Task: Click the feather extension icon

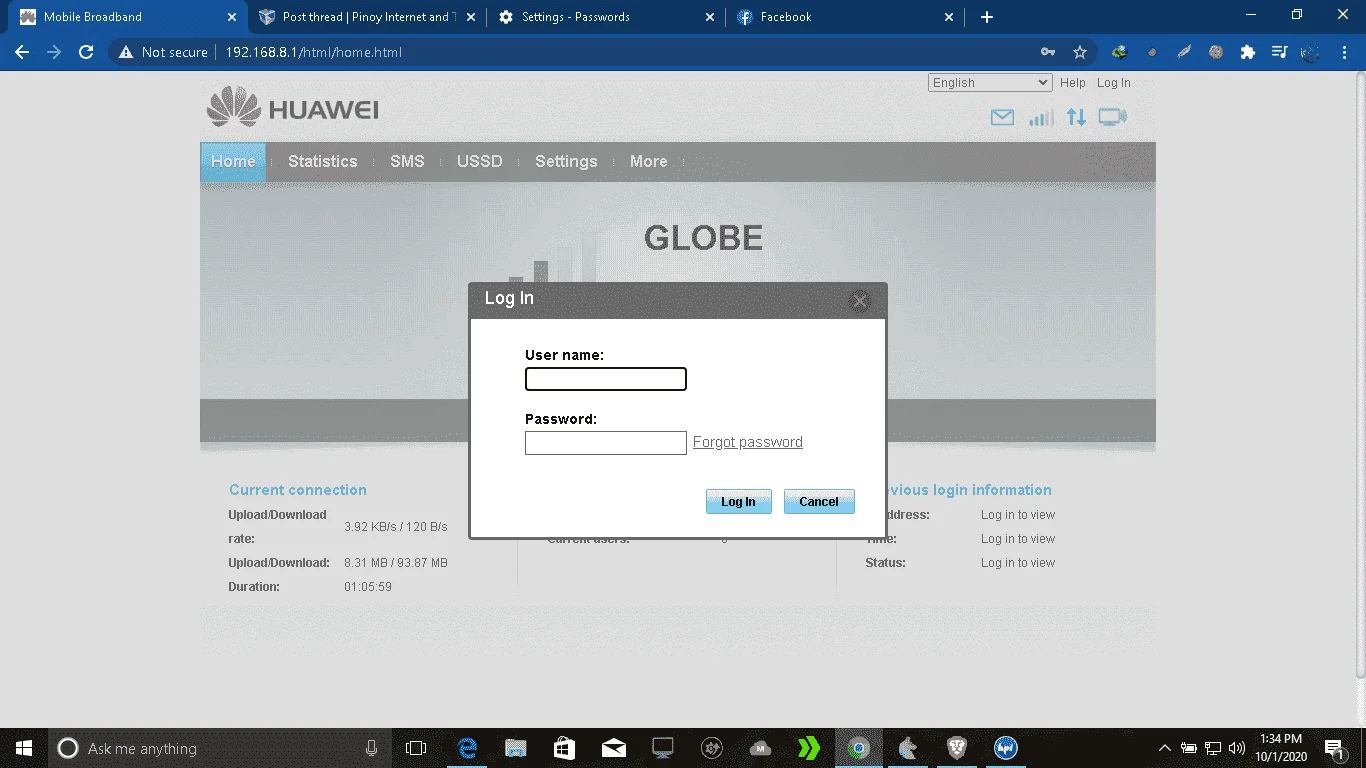Action: [1184, 52]
